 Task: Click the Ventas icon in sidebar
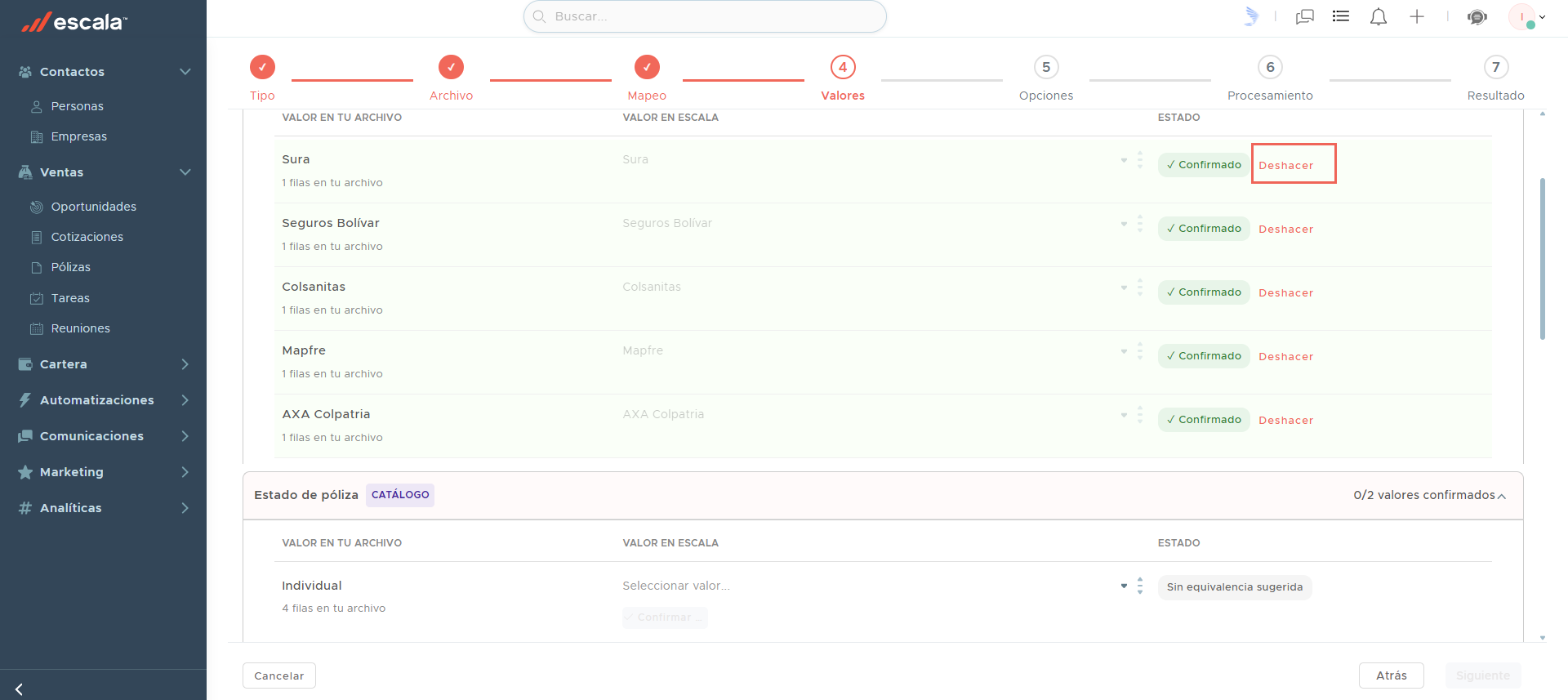point(25,172)
